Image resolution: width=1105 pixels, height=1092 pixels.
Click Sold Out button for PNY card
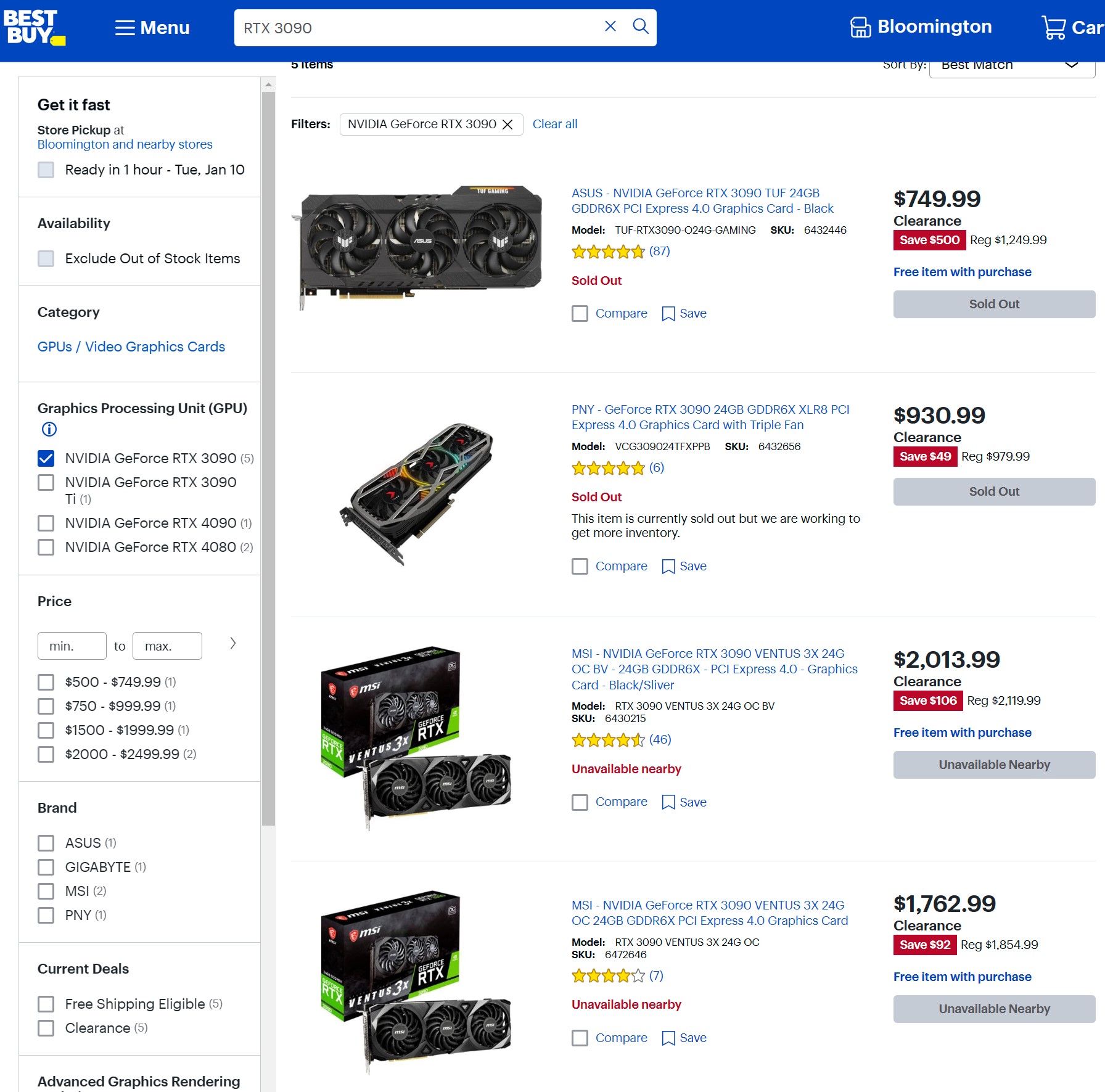(x=994, y=491)
